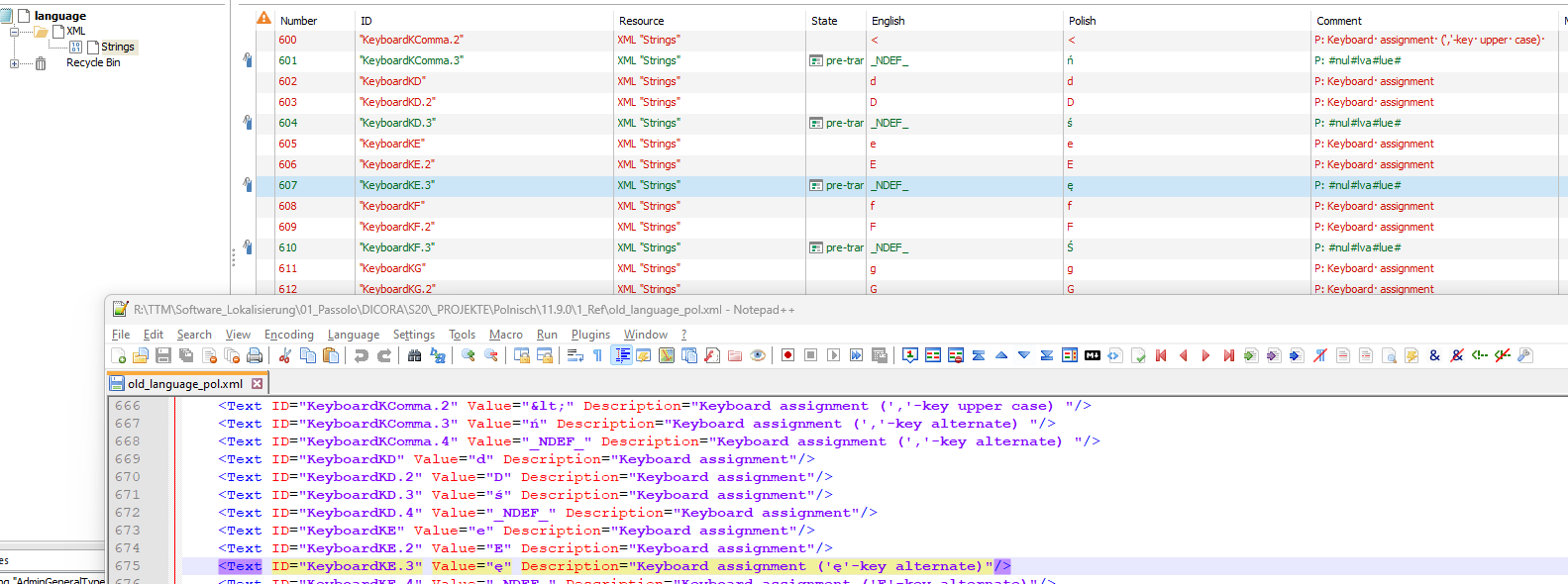Save the recorded macro icon
The height and width of the screenshot is (584, 1568).
click(880, 356)
